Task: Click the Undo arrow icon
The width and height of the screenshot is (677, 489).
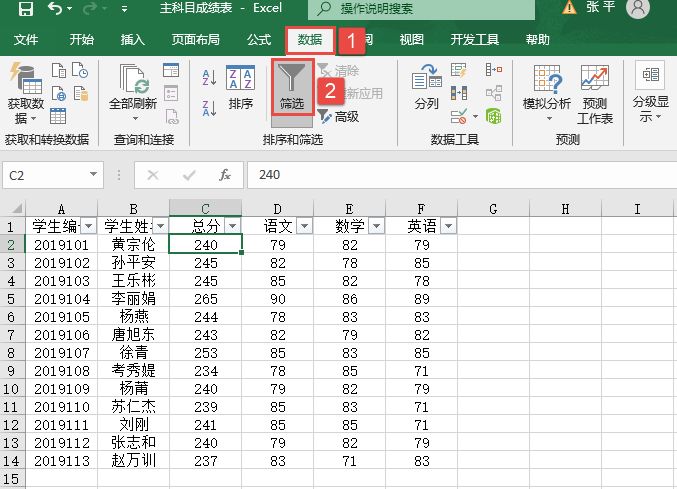Action: 55,8
